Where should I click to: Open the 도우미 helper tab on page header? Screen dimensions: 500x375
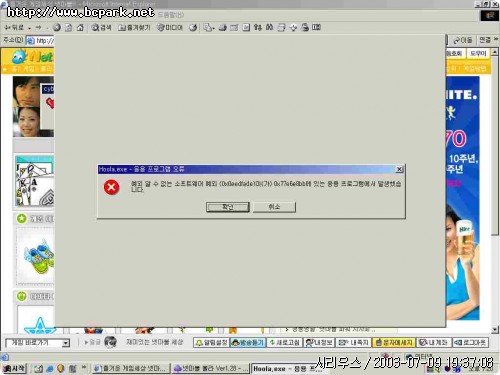[x=478, y=53]
